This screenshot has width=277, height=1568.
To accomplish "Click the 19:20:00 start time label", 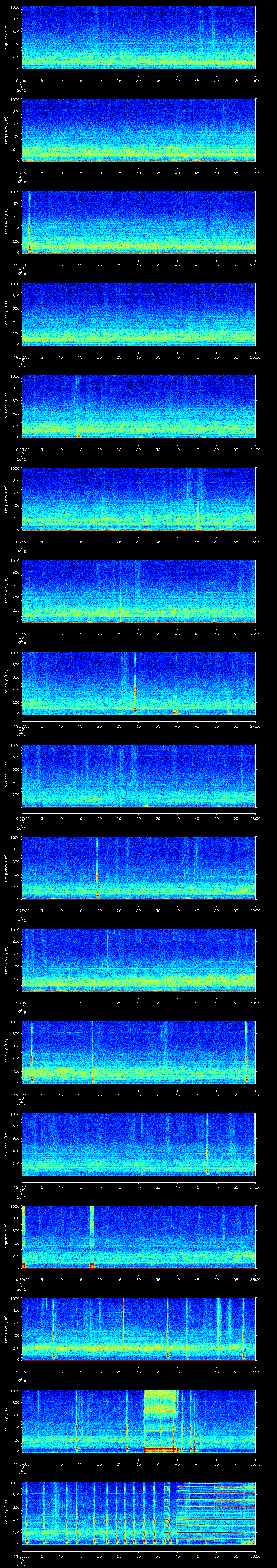I will 21,173.
